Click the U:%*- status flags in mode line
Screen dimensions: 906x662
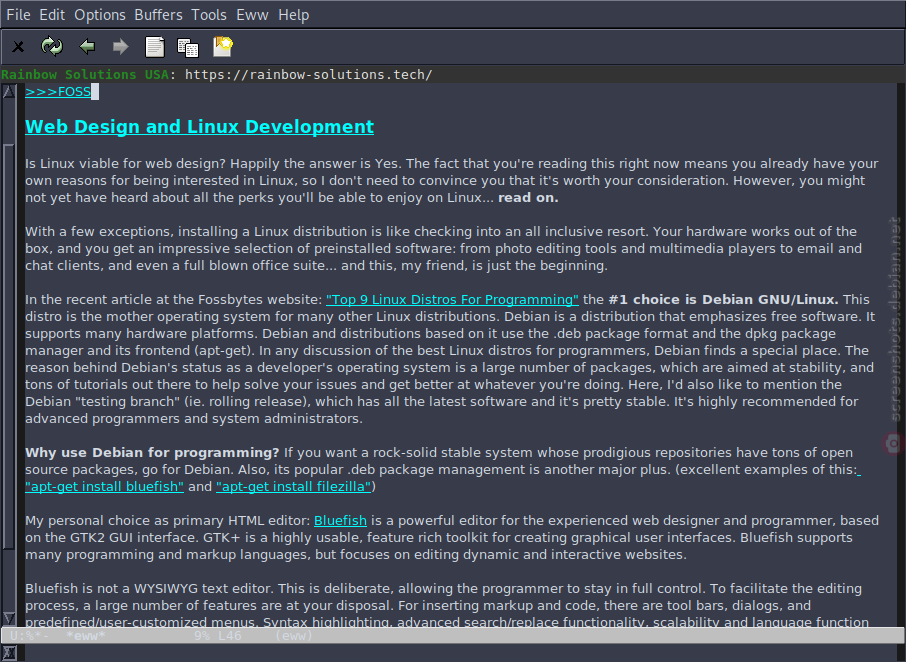pos(29,636)
